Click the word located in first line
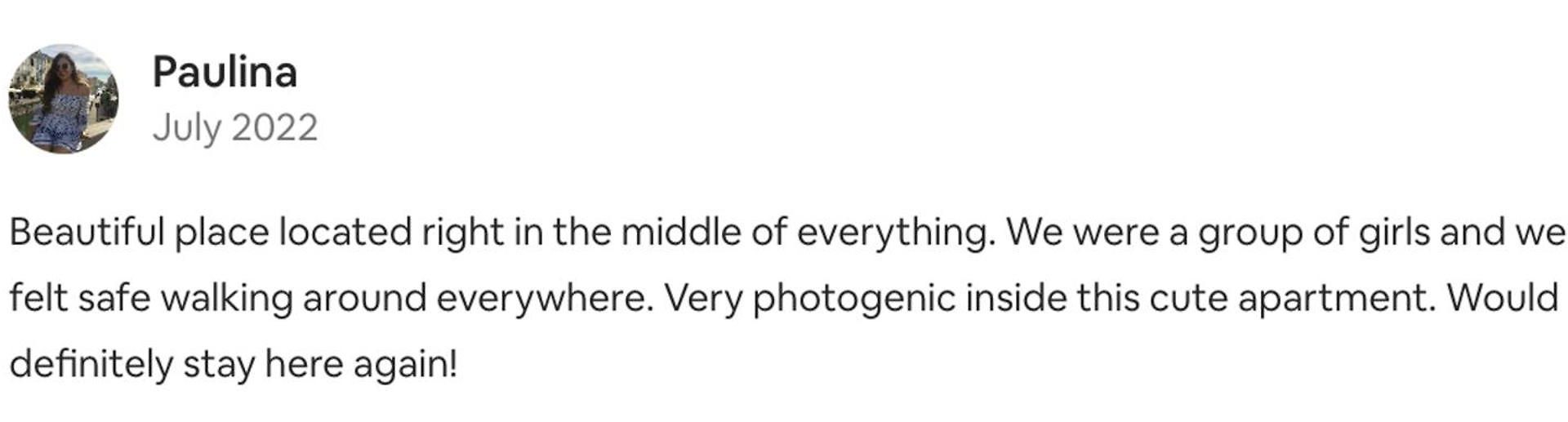Image resolution: width=1568 pixels, height=422 pixels. tap(345, 233)
